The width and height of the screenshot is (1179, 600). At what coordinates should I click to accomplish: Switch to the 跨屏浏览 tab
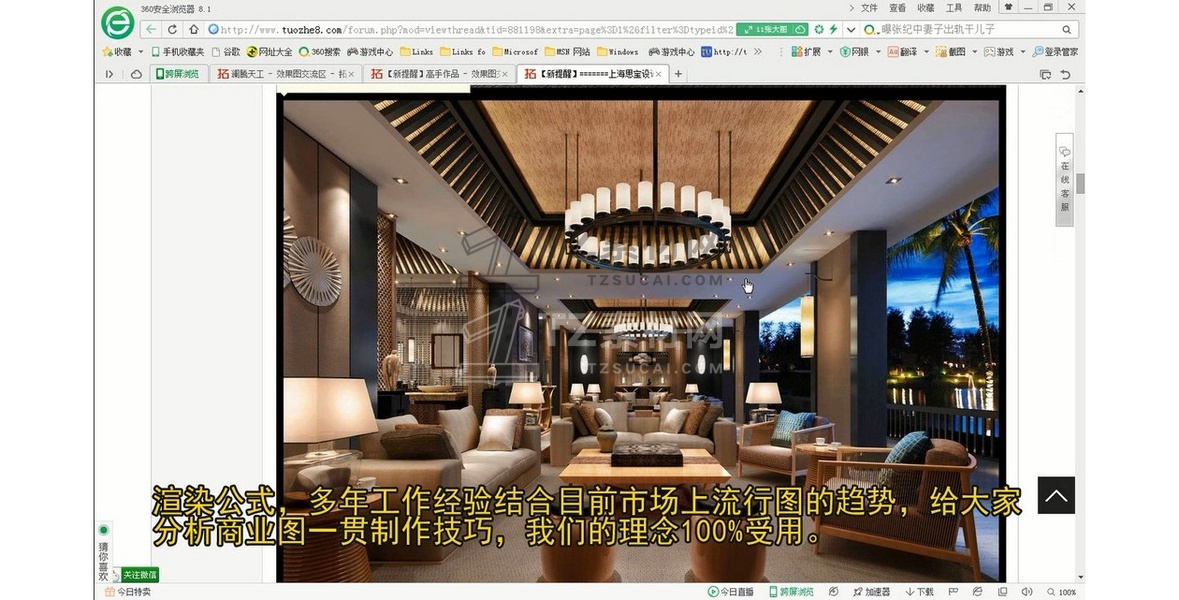click(177, 74)
